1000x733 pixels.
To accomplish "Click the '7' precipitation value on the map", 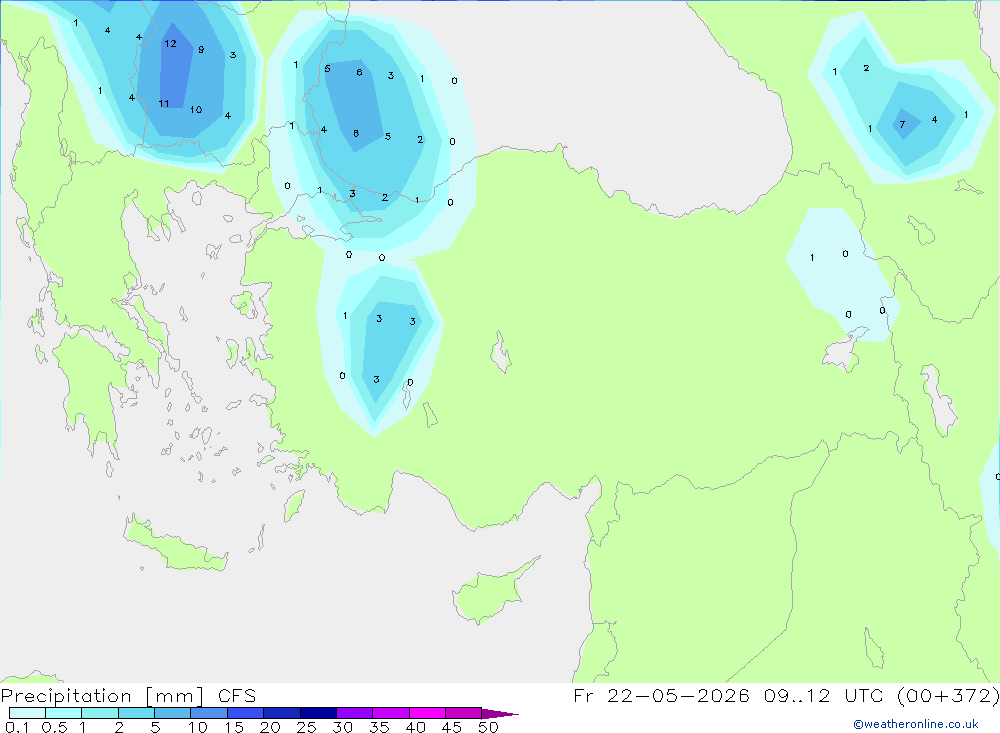I will (902, 124).
